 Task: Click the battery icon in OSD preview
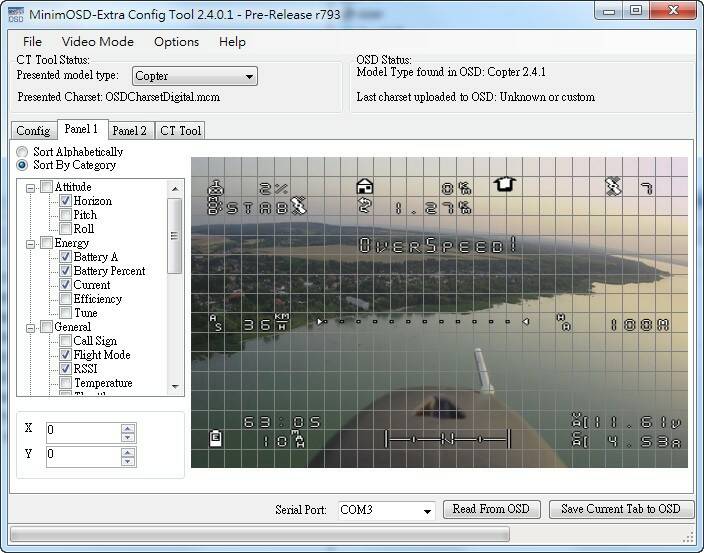tap(215, 437)
